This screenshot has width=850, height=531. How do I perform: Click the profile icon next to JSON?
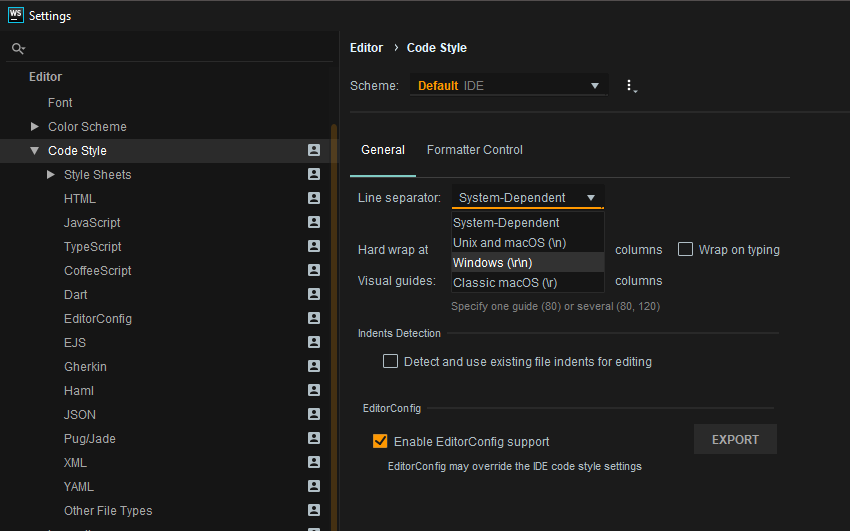coord(314,414)
